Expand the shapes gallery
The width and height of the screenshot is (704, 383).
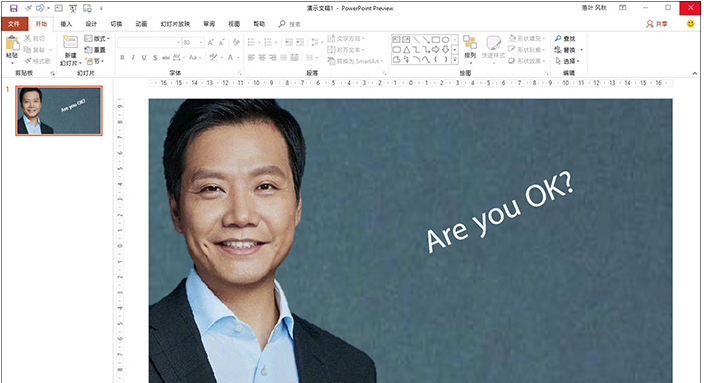point(455,59)
